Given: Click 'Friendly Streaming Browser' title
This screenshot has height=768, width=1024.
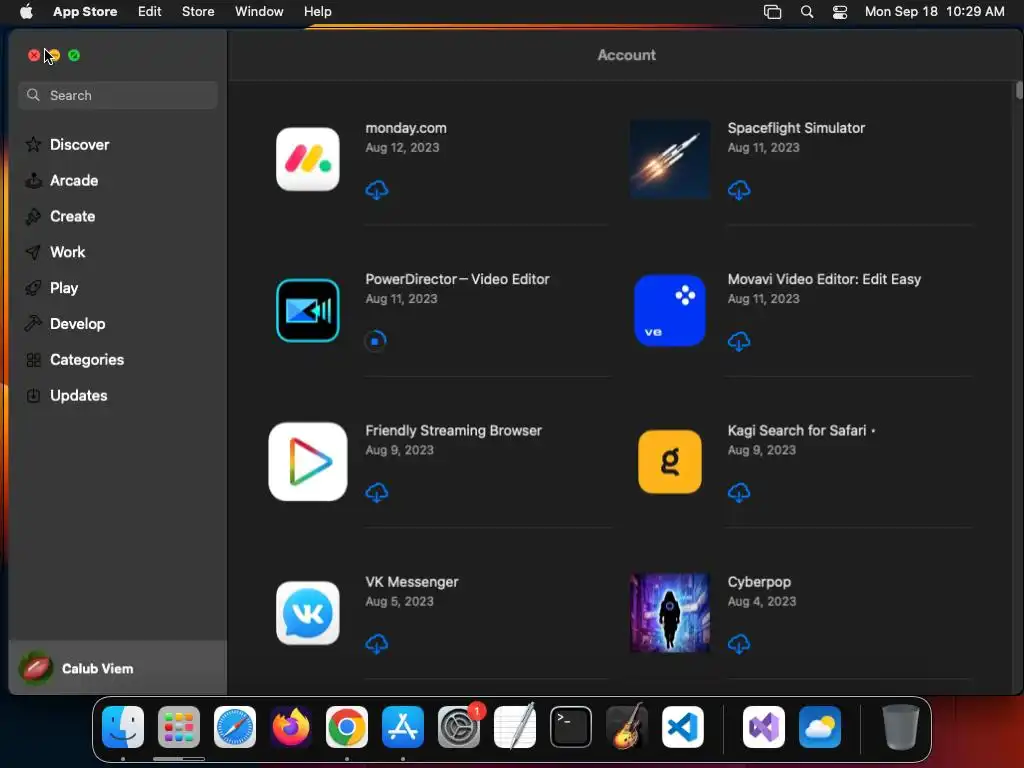Looking at the screenshot, I should click(x=453, y=430).
